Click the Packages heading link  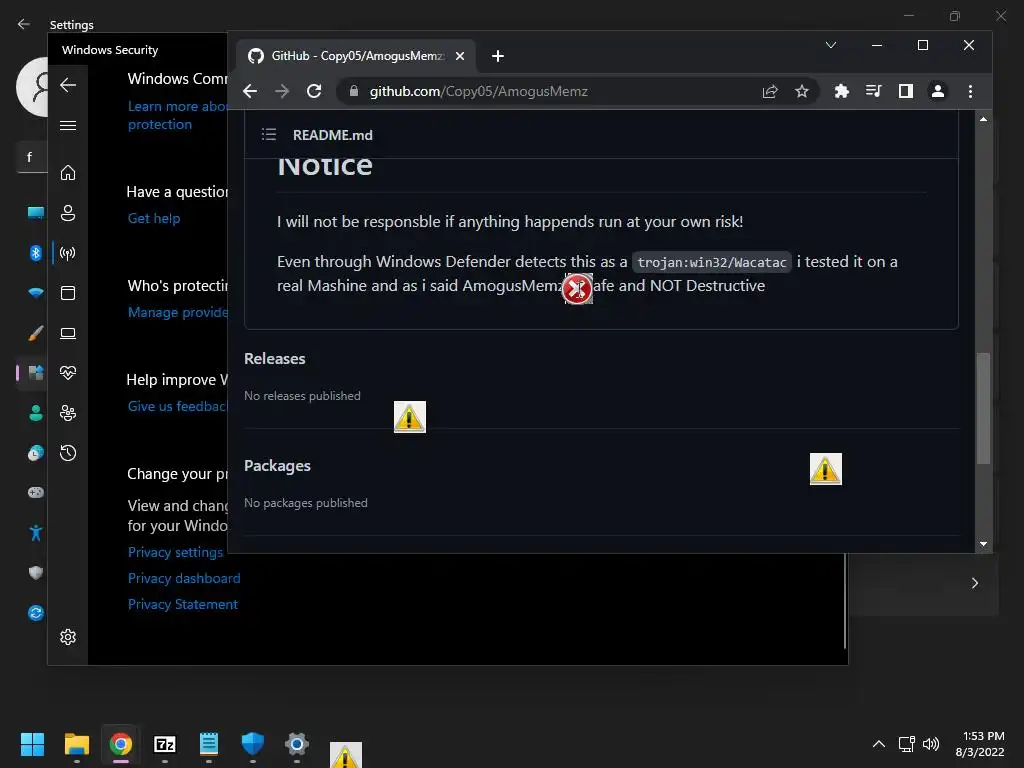coord(277,466)
